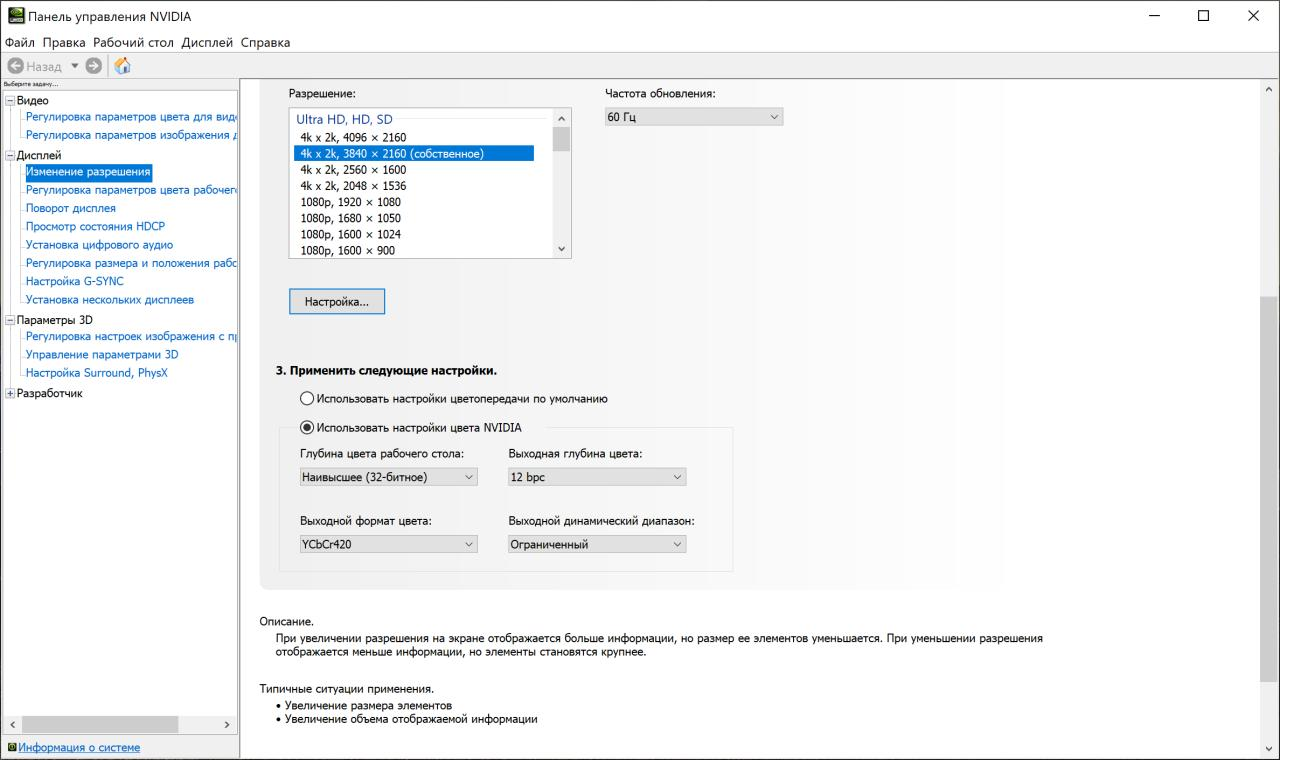The image size is (1292, 761).
Task: Open the Информация о системе link
Action: click(79, 748)
